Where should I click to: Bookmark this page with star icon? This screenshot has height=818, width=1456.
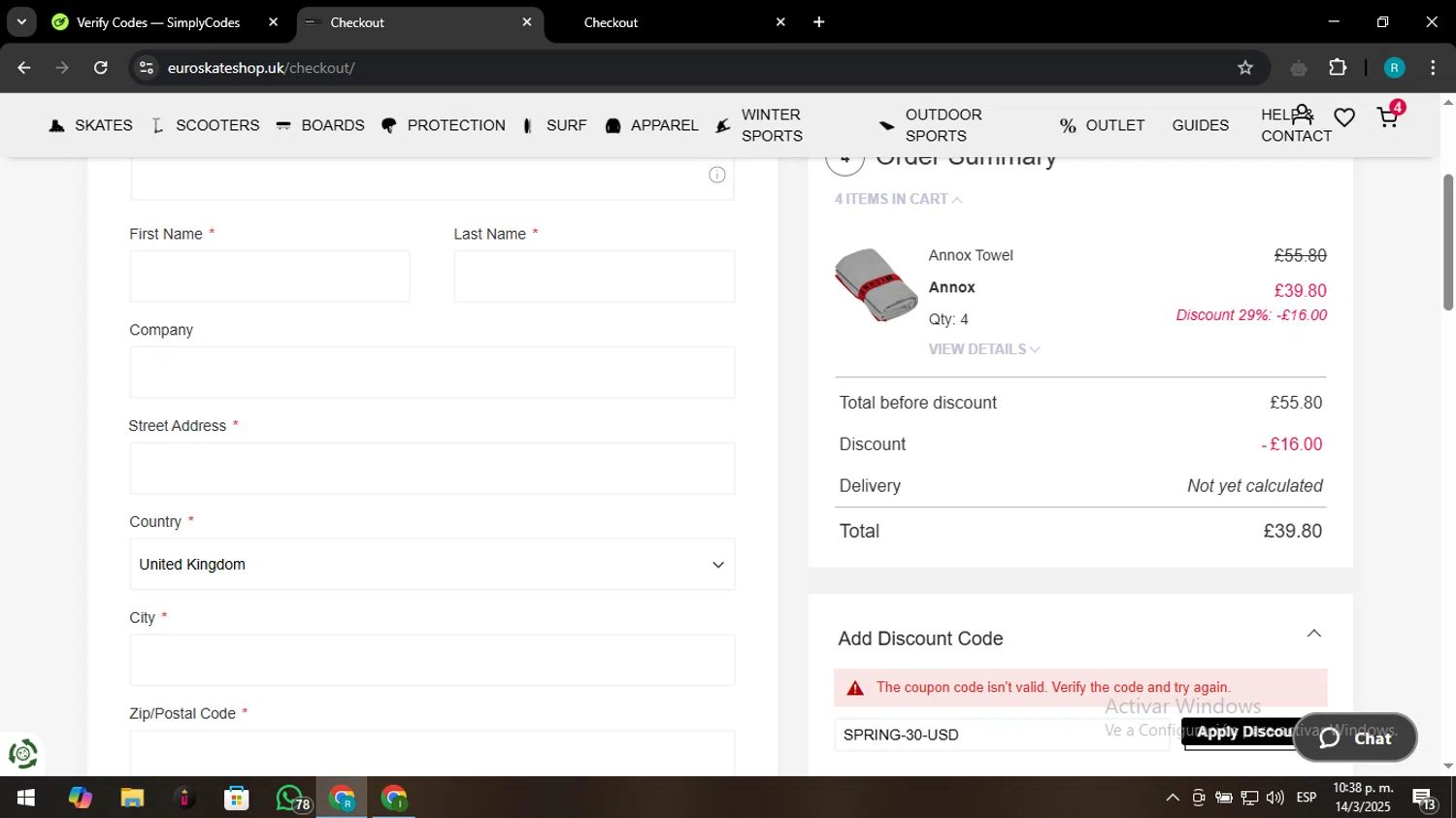coord(1245,68)
